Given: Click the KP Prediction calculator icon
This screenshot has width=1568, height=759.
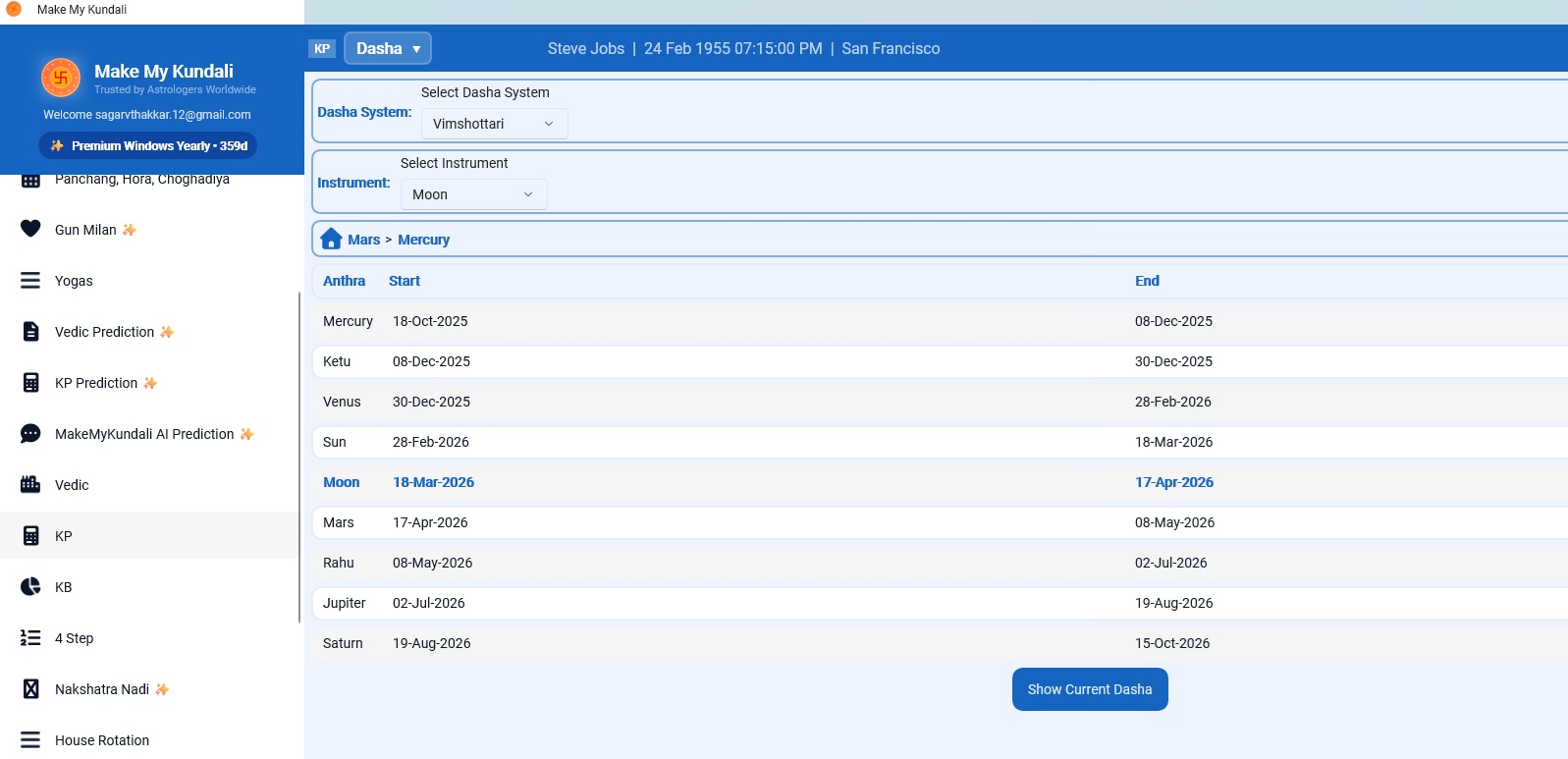Looking at the screenshot, I should point(30,382).
